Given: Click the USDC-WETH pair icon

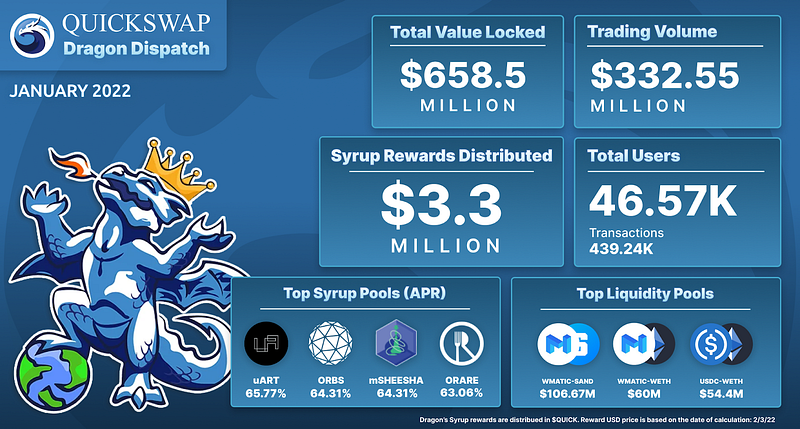Looking at the screenshot, I should (721, 344).
